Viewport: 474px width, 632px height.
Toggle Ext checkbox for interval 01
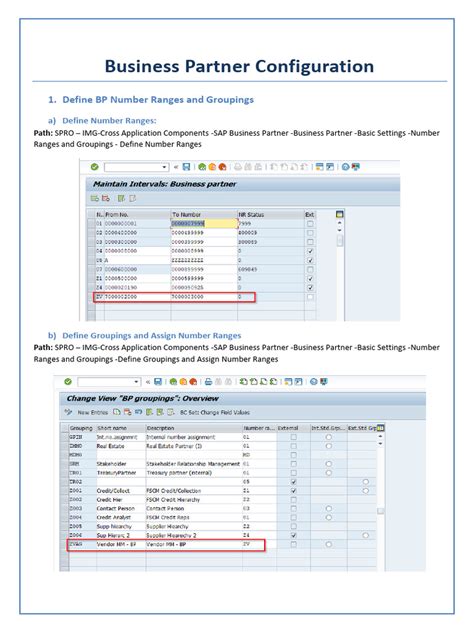point(310,224)
